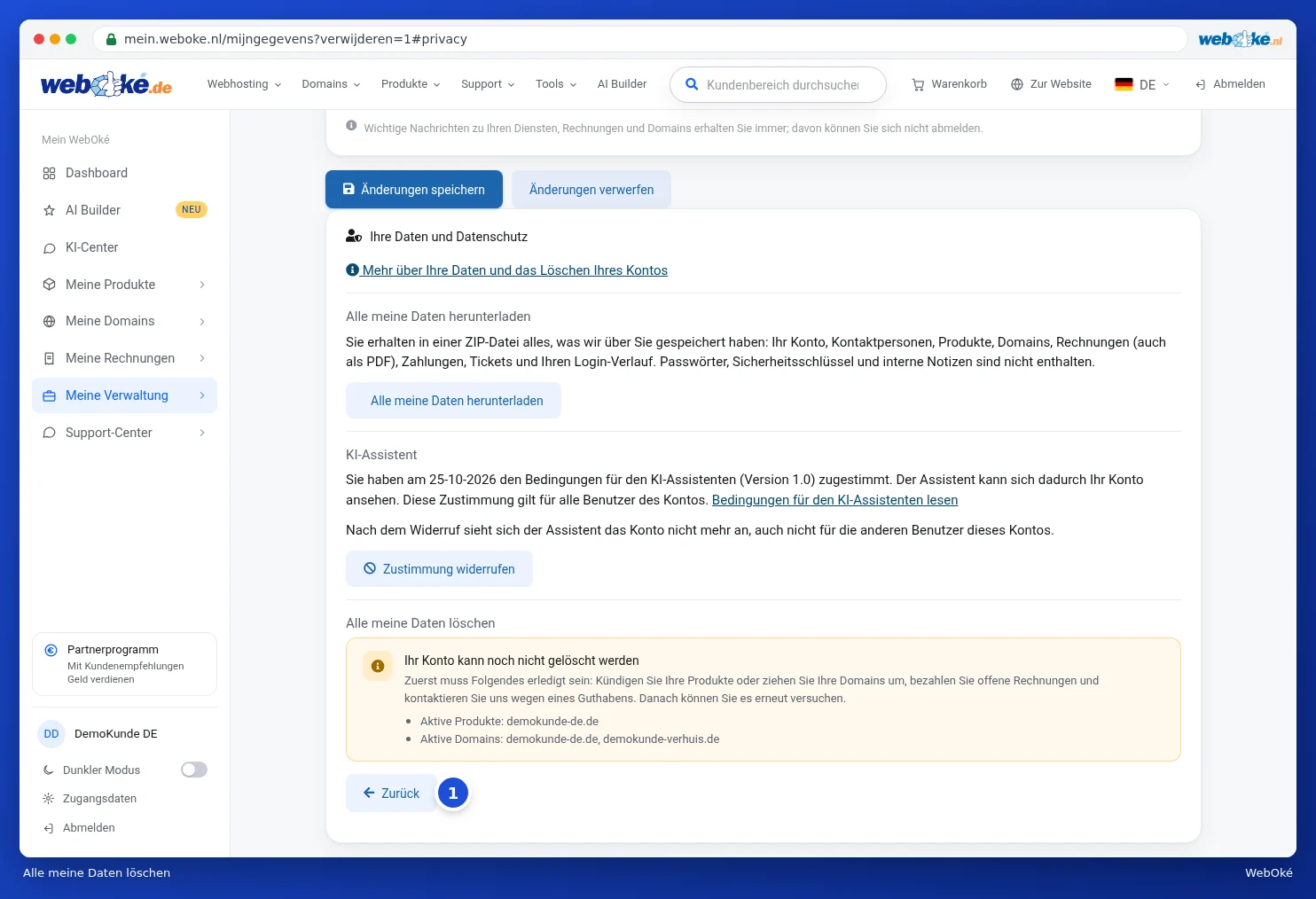The width and height of the screenshot is (1316, 899).
Task: Click the Meine Produkte box icon
Action: pos(49,285)
